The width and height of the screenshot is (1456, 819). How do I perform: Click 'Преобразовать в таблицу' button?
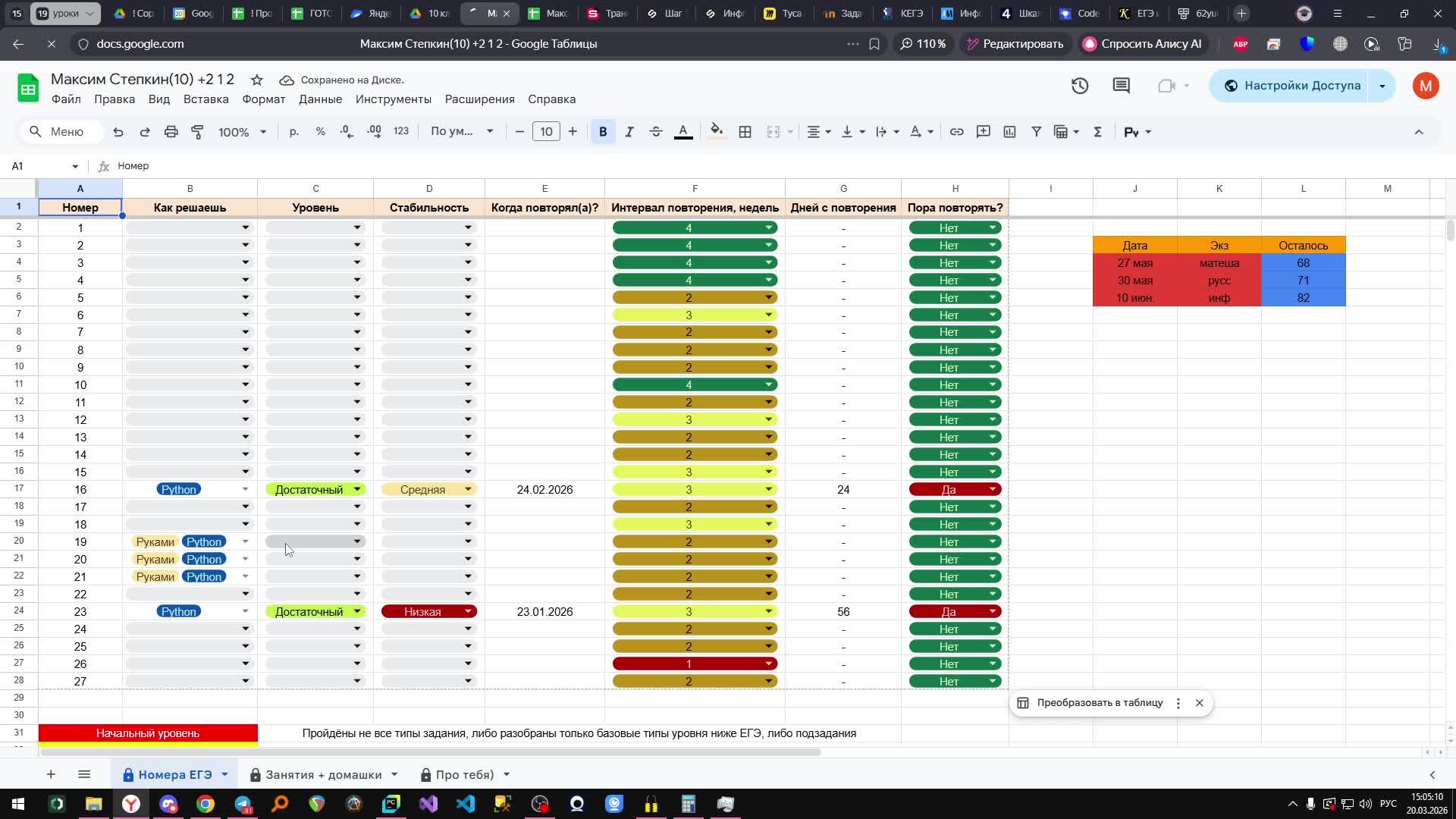[1099, 703]
